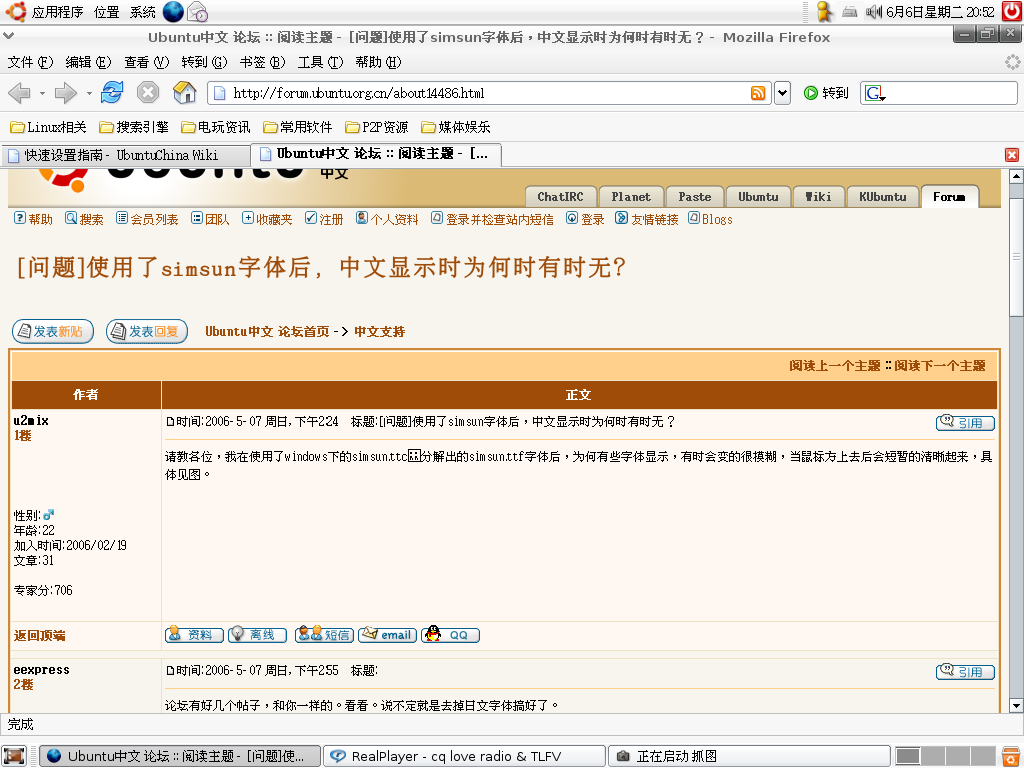Open the 查看 menu

(x=146, y=62)
